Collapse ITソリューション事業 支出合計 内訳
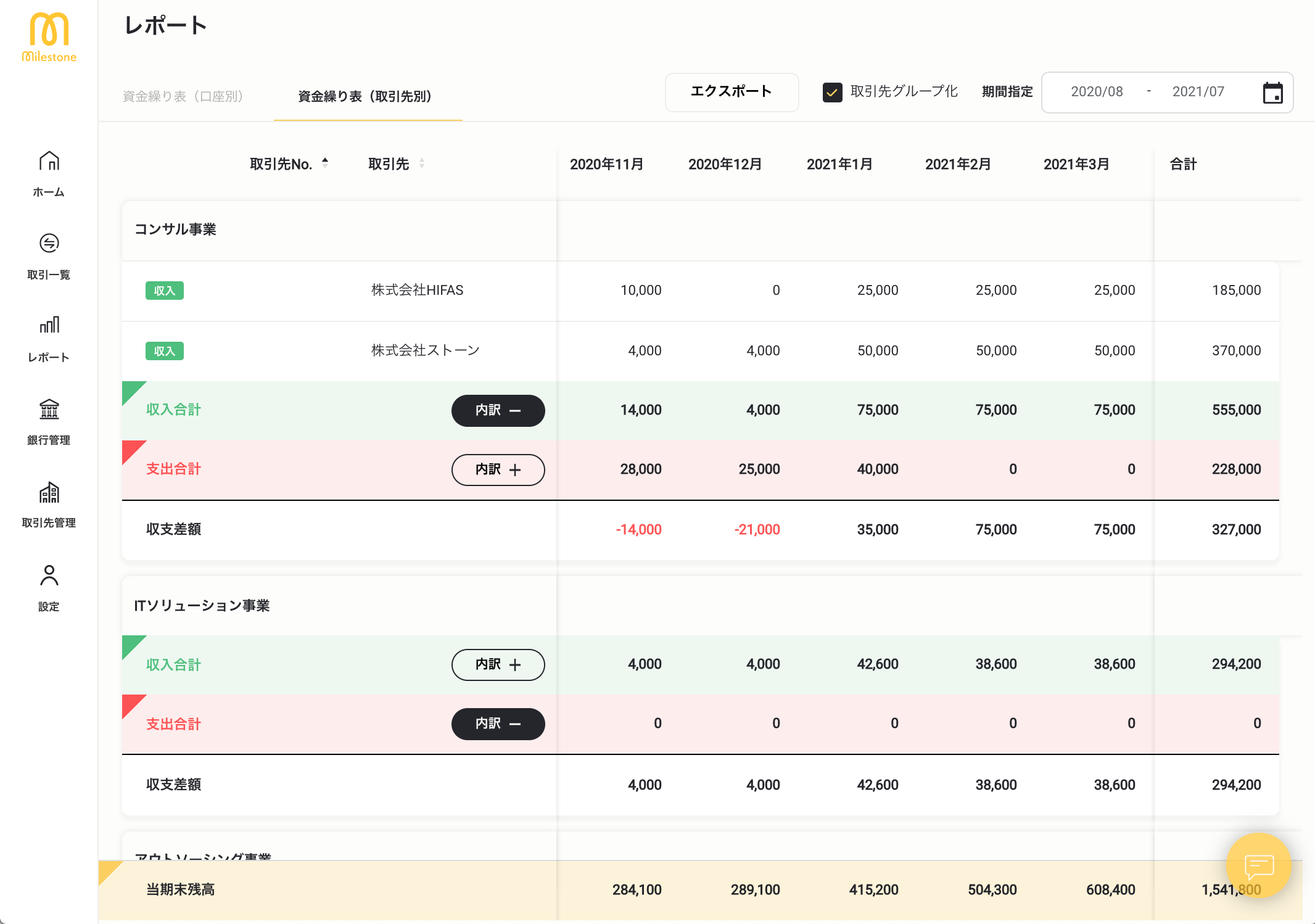The width and height of the screenshot is (1315, 924). (x=498, y=724)
